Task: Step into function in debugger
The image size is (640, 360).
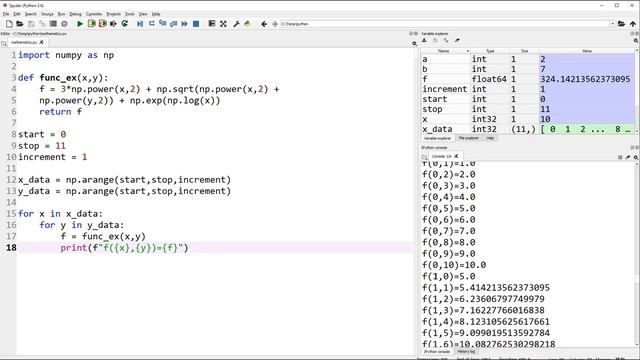Action: pos(162,24)
